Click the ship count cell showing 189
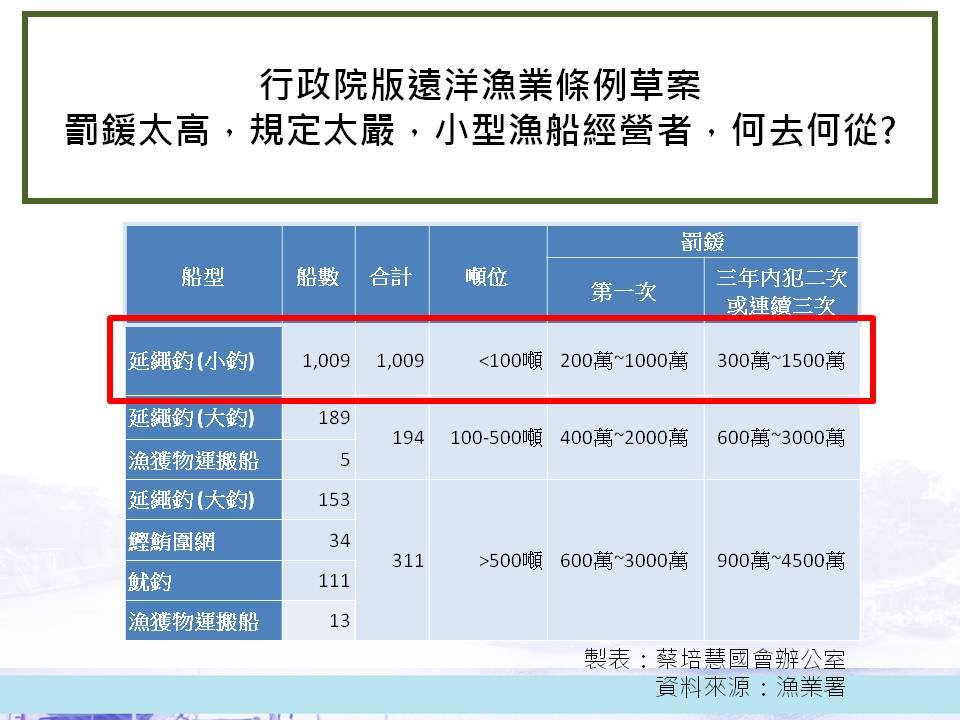The height and width of the screenshot is (720, 960). click(333, 418)
